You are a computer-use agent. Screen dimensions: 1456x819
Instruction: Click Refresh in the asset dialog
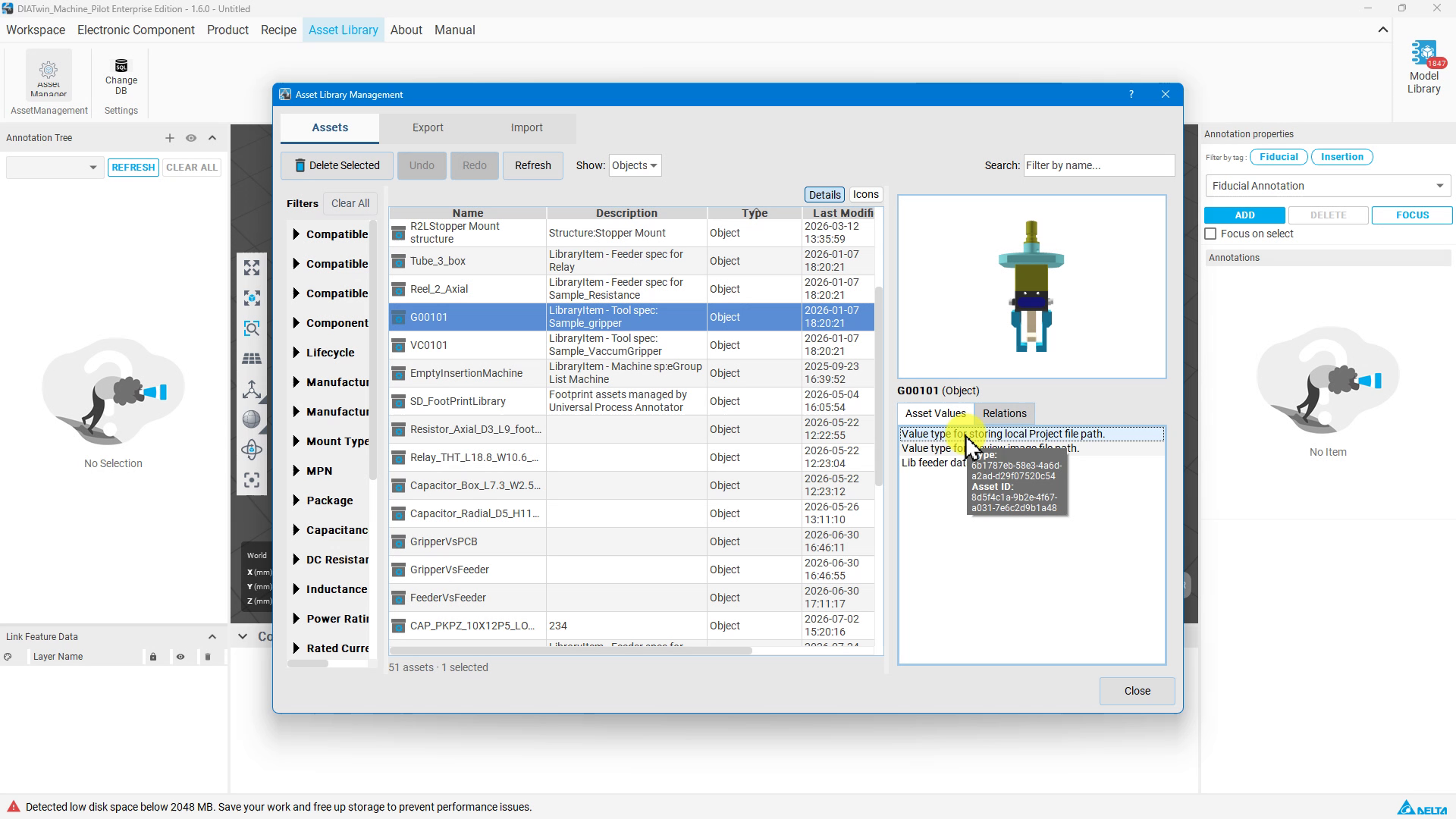click(x=532, y=165)
